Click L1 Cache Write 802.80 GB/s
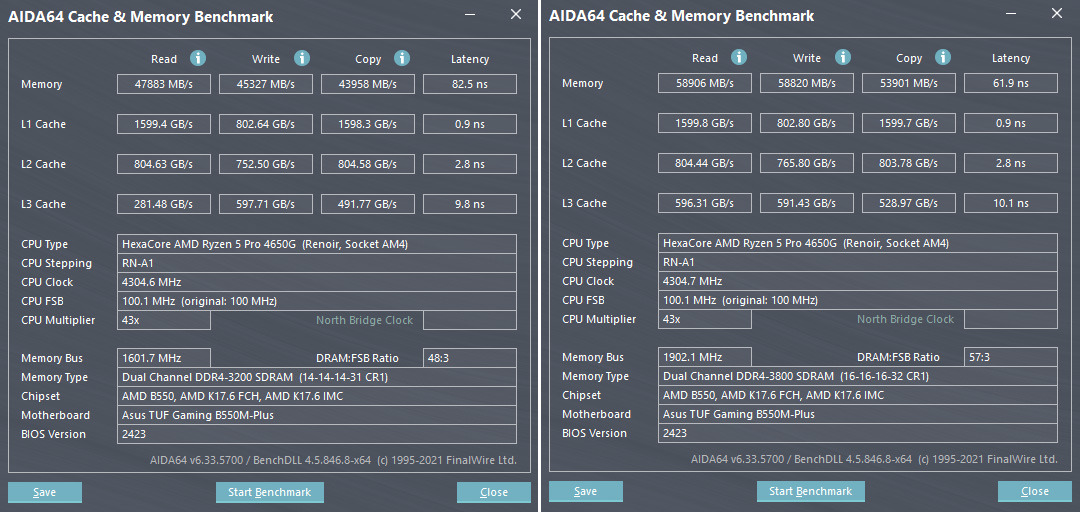 tap(807, 123)
